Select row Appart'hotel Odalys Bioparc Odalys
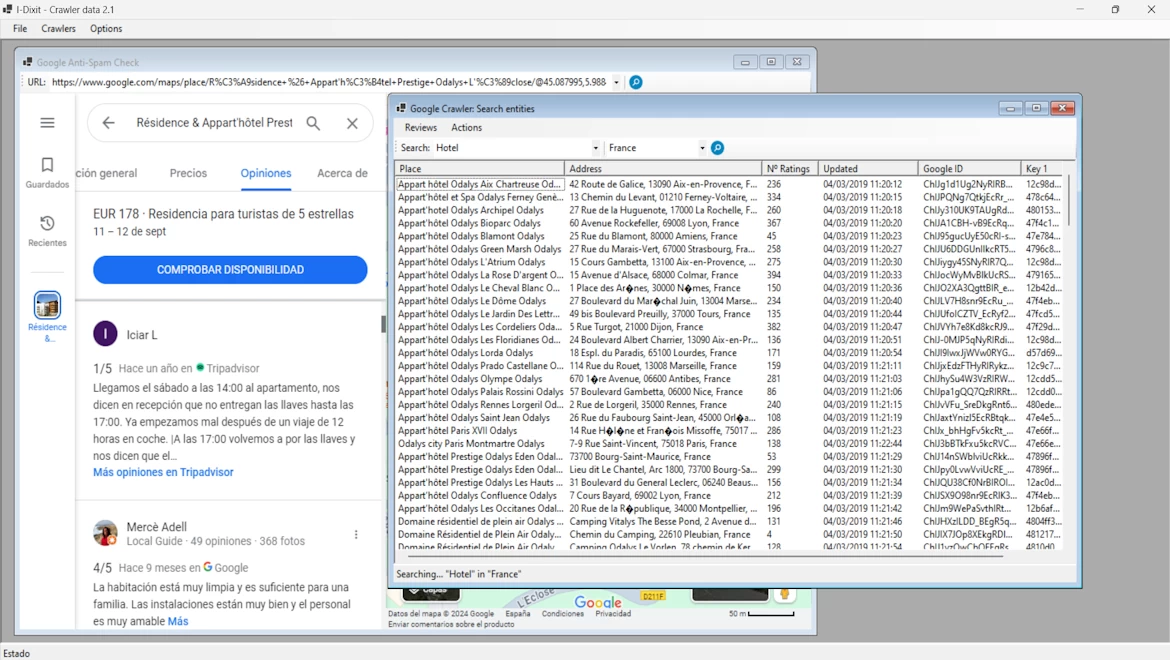 [728, 223]
